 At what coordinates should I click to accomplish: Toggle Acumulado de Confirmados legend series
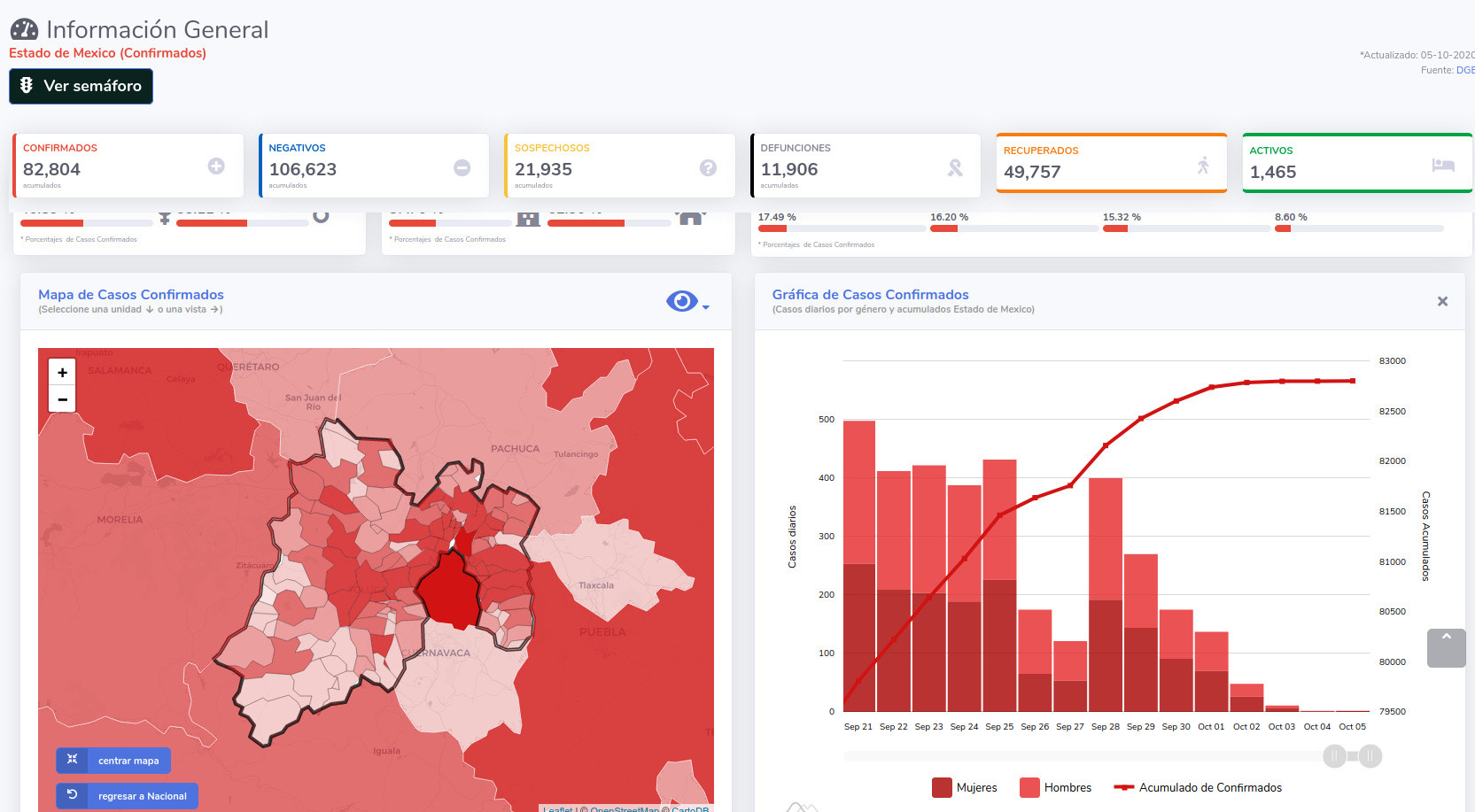1198,787
